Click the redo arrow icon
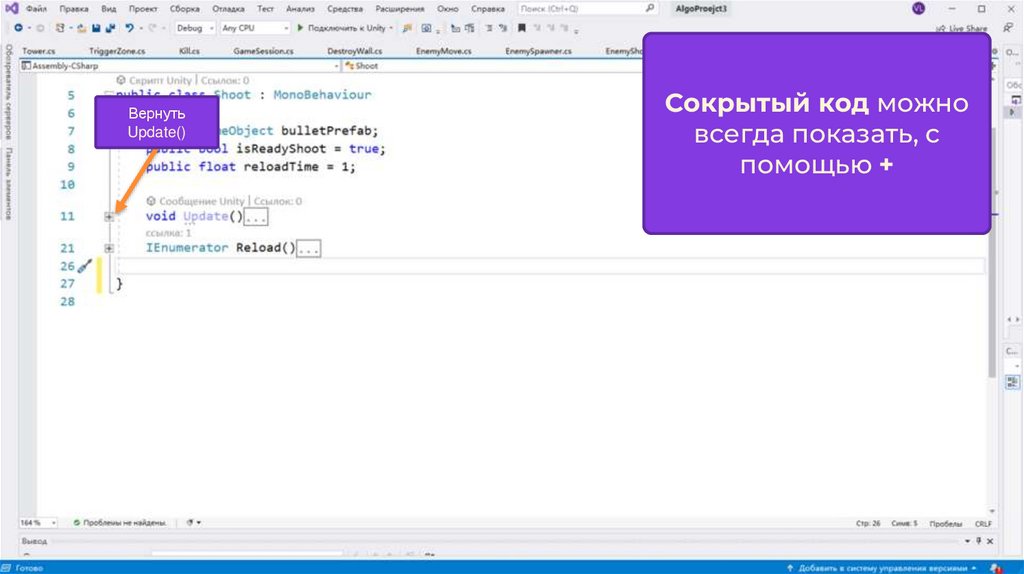The width and height of the screenshot is (1024, 574). (152, 28)
